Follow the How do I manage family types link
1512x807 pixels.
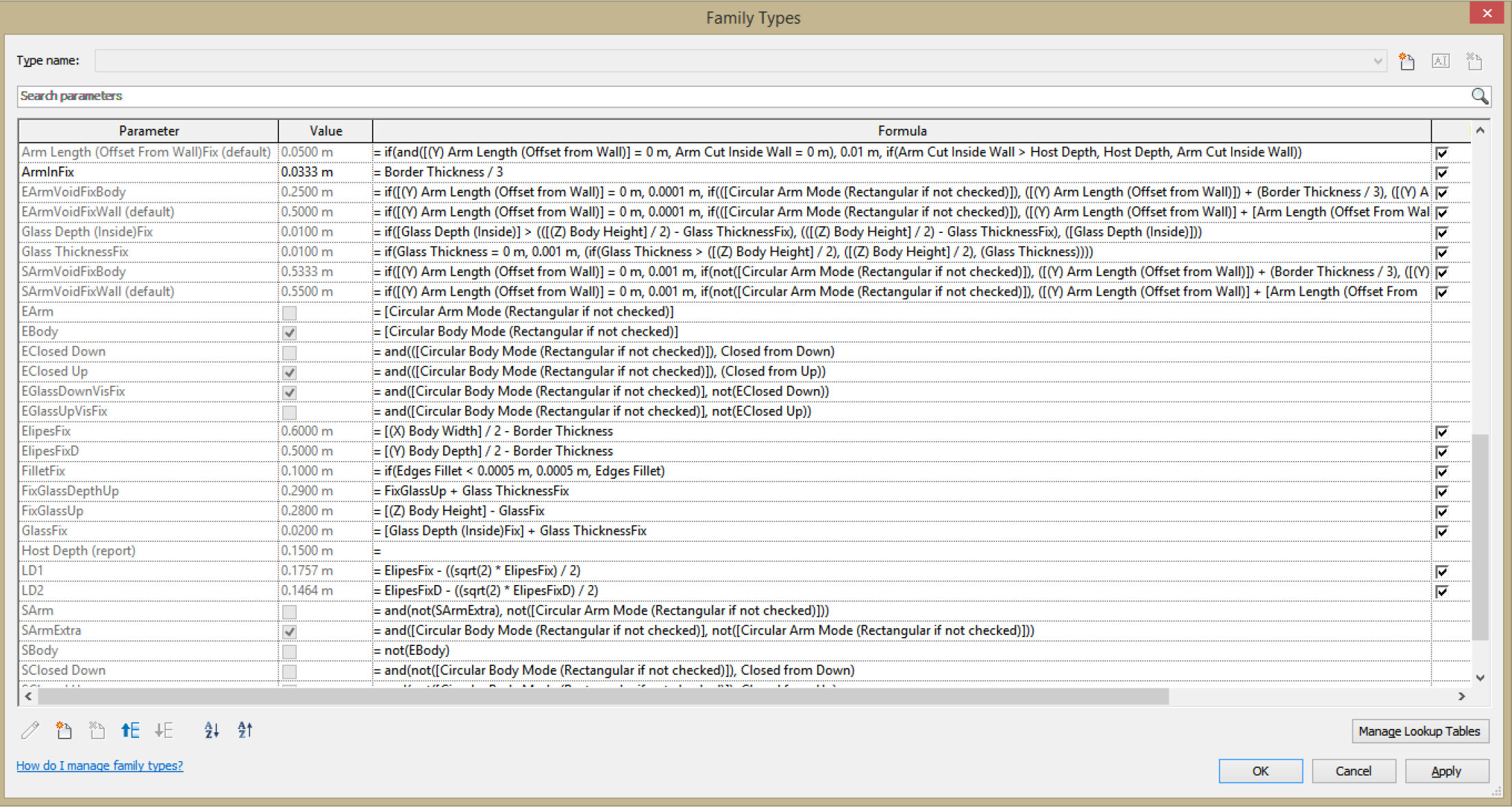click(99, 765)
